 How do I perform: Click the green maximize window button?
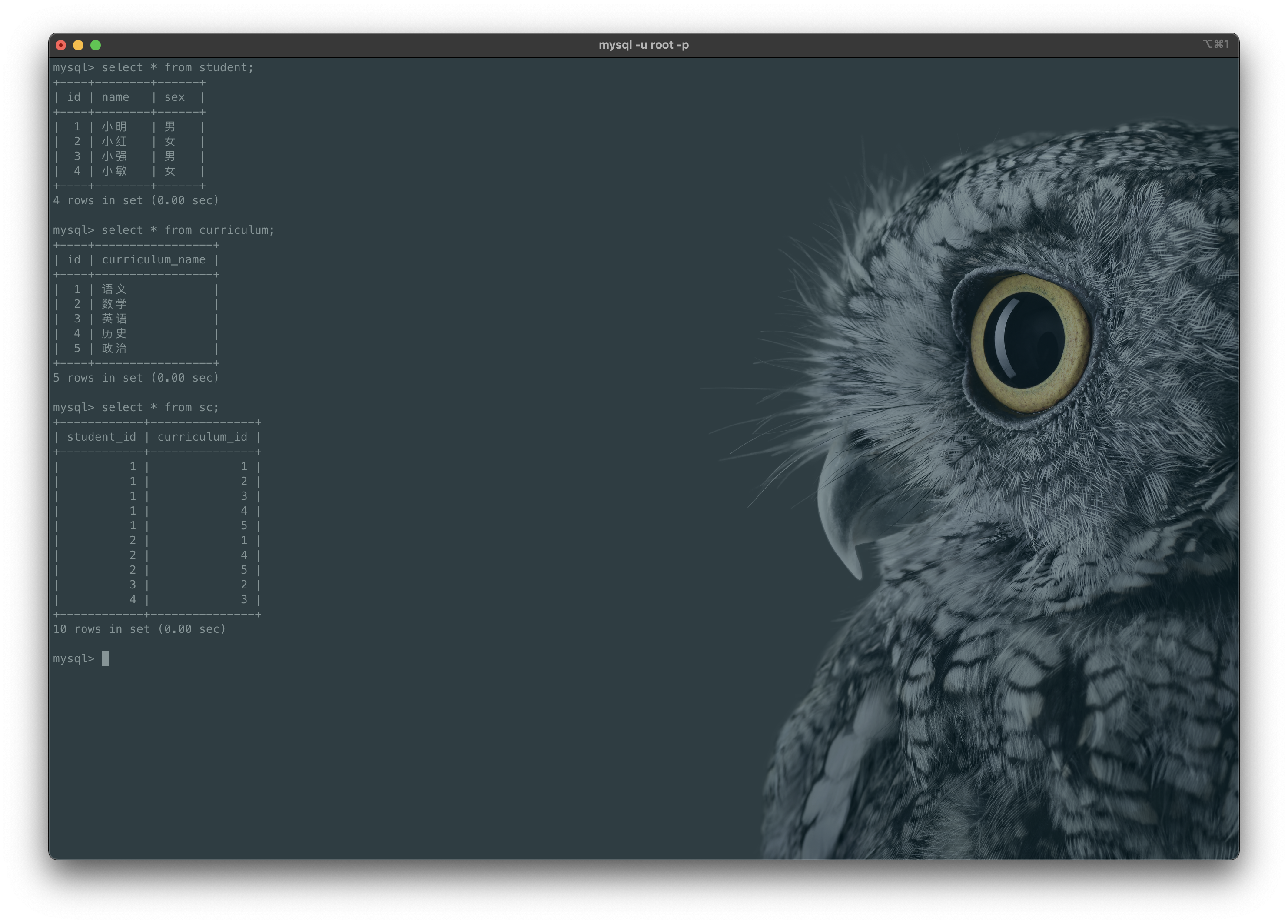coord(96,45)
